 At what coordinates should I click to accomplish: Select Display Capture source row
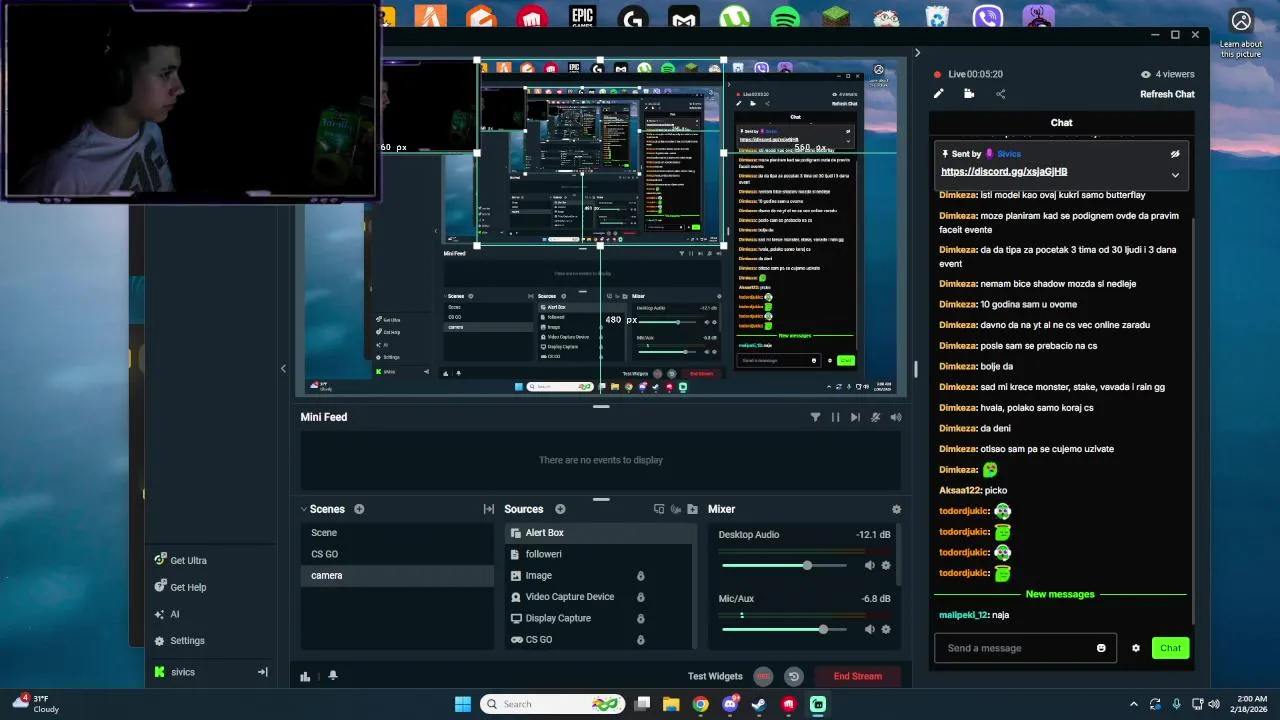tap(598, 618)
